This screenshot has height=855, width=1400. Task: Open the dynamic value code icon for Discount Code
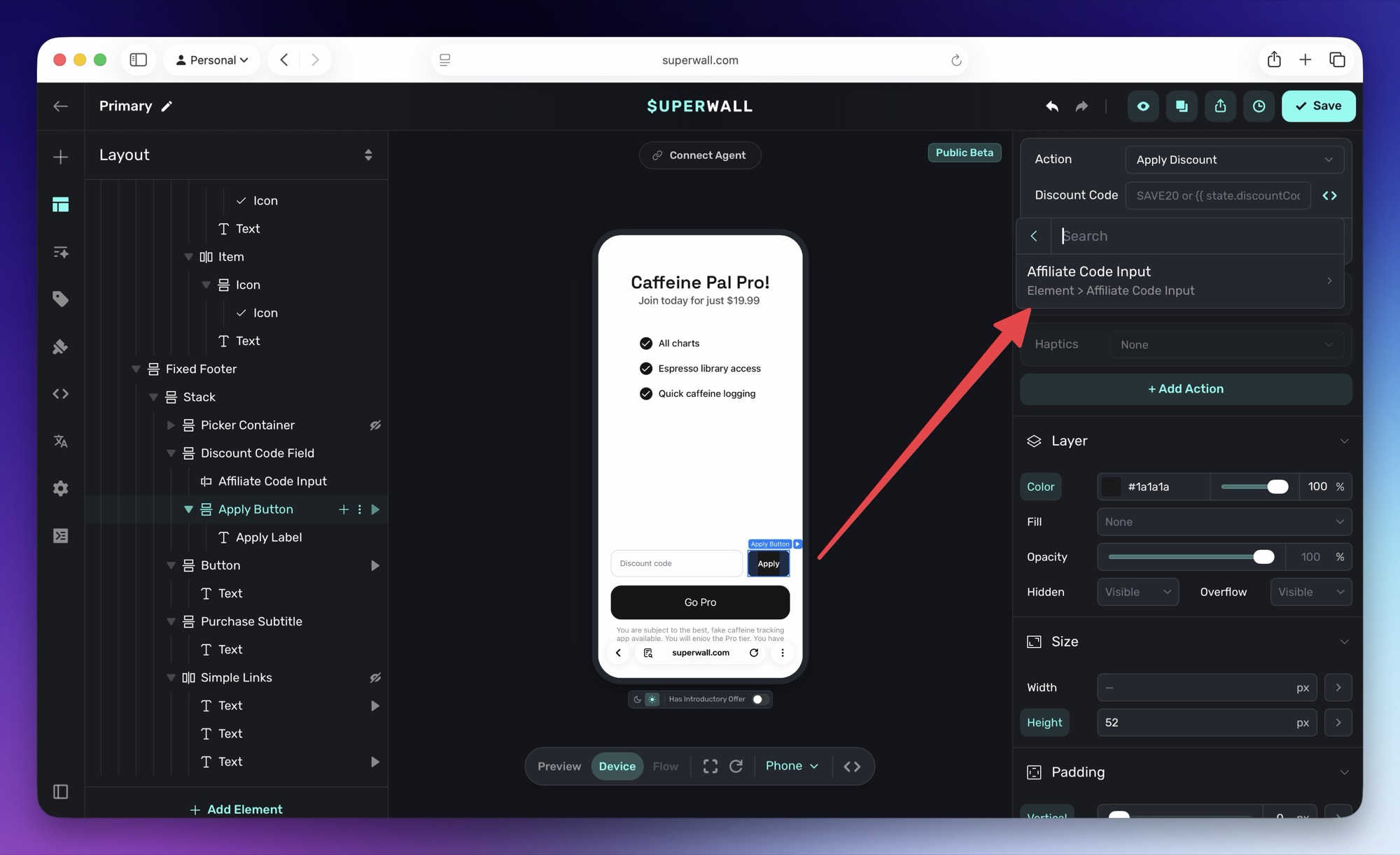click(1329, 196)
